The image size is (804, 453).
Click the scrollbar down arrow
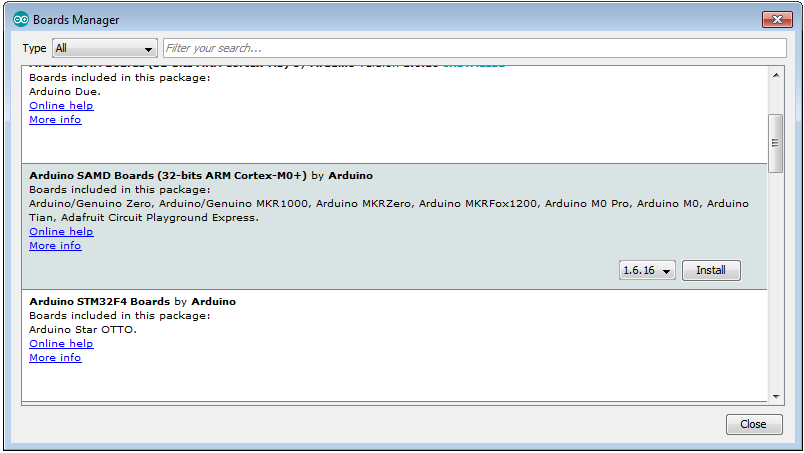click(776, 396)
